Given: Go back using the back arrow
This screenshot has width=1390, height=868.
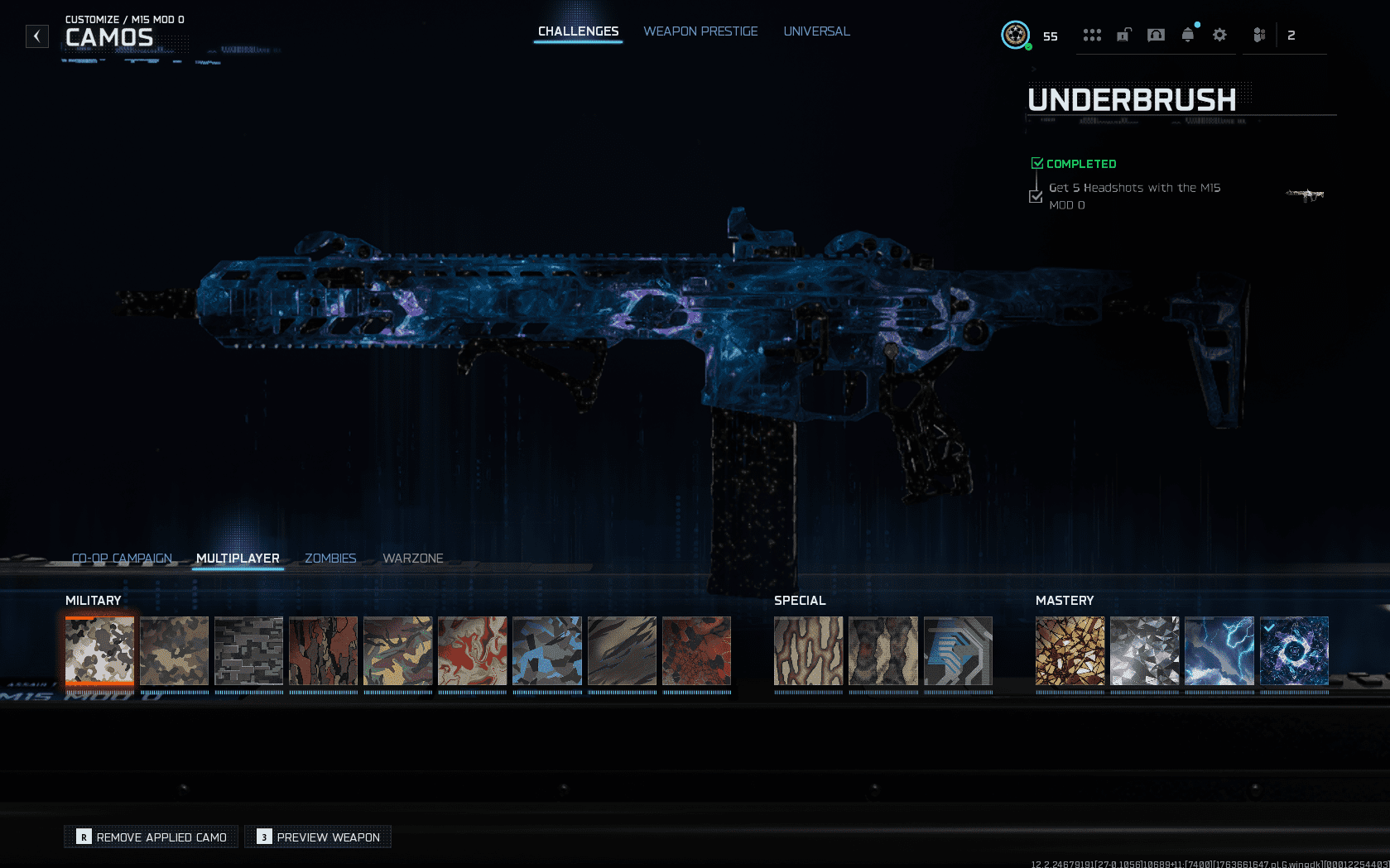Looking at the screenshot, I should (x=36, y=36).
